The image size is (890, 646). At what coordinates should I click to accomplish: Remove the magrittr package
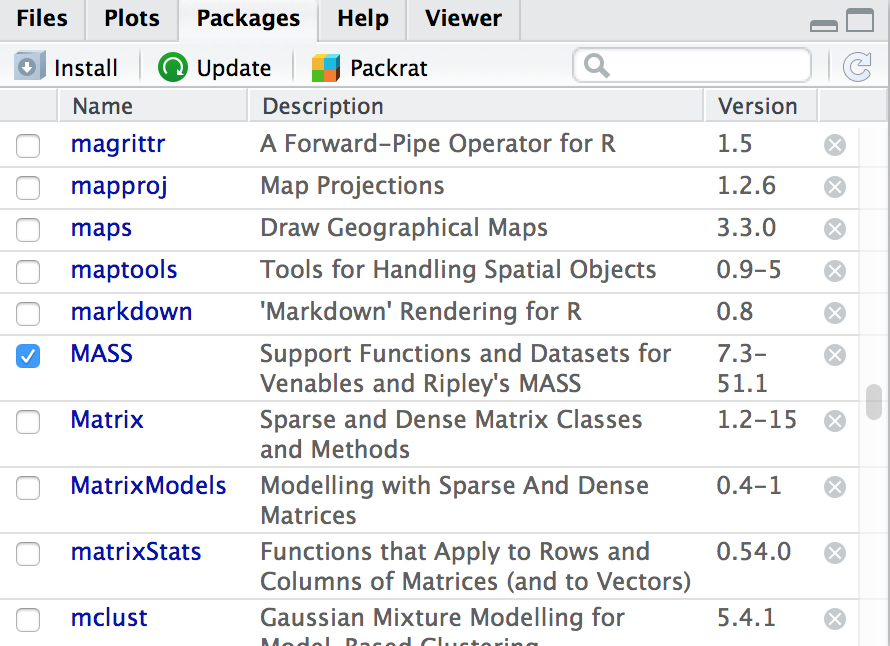pos(834,146)
